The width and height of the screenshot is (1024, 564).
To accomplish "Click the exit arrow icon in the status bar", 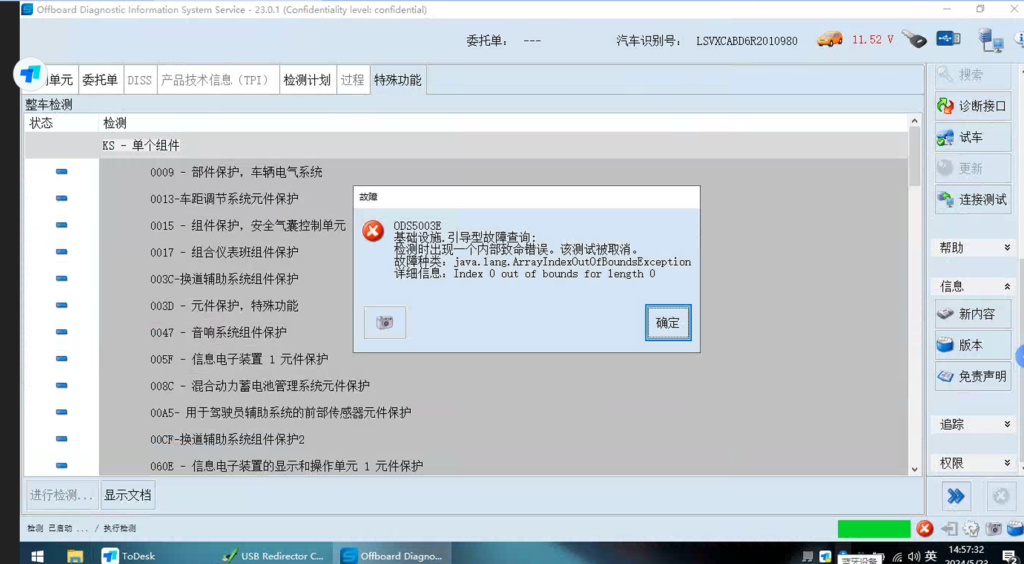I will [949, 529].
